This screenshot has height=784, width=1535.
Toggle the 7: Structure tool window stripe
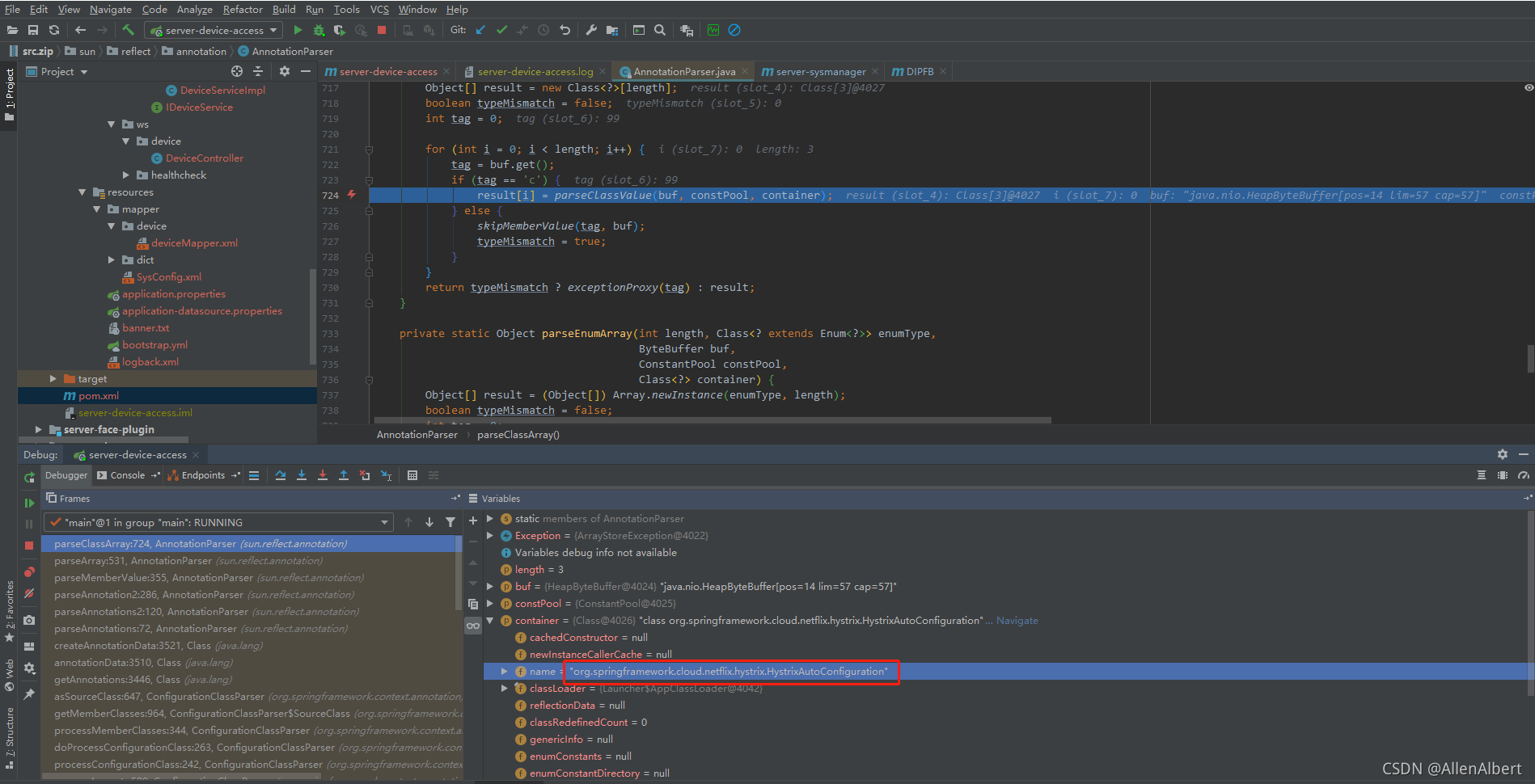[9, 737]
